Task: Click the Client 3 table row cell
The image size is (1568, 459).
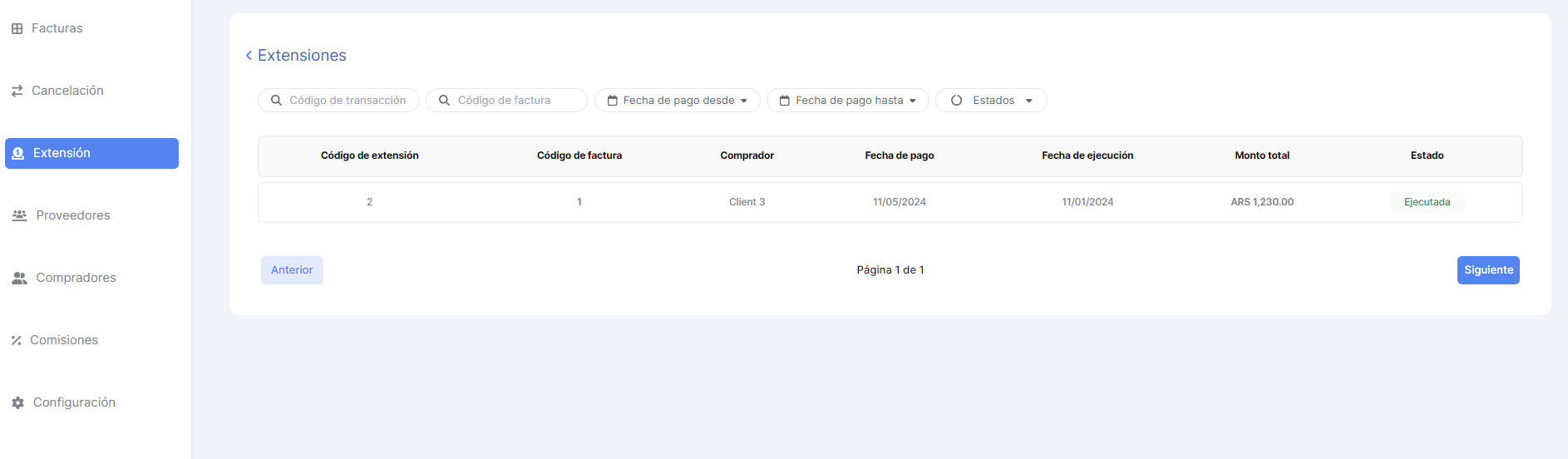Action: point(747,202)
